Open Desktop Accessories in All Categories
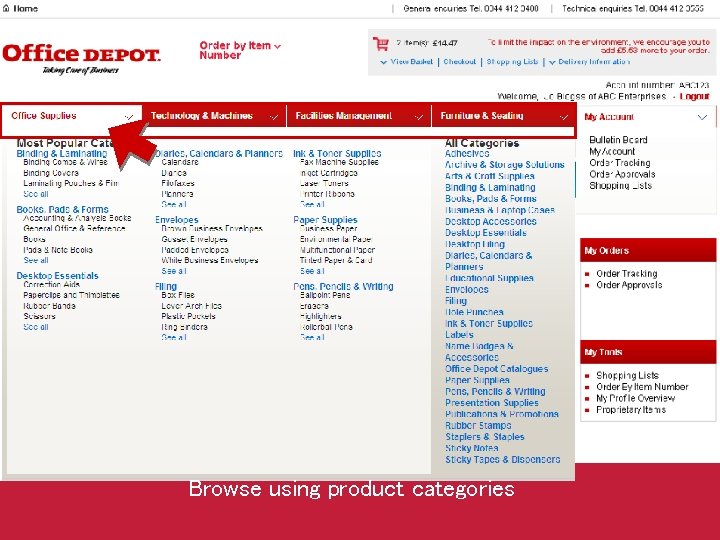 pos(490,221)
